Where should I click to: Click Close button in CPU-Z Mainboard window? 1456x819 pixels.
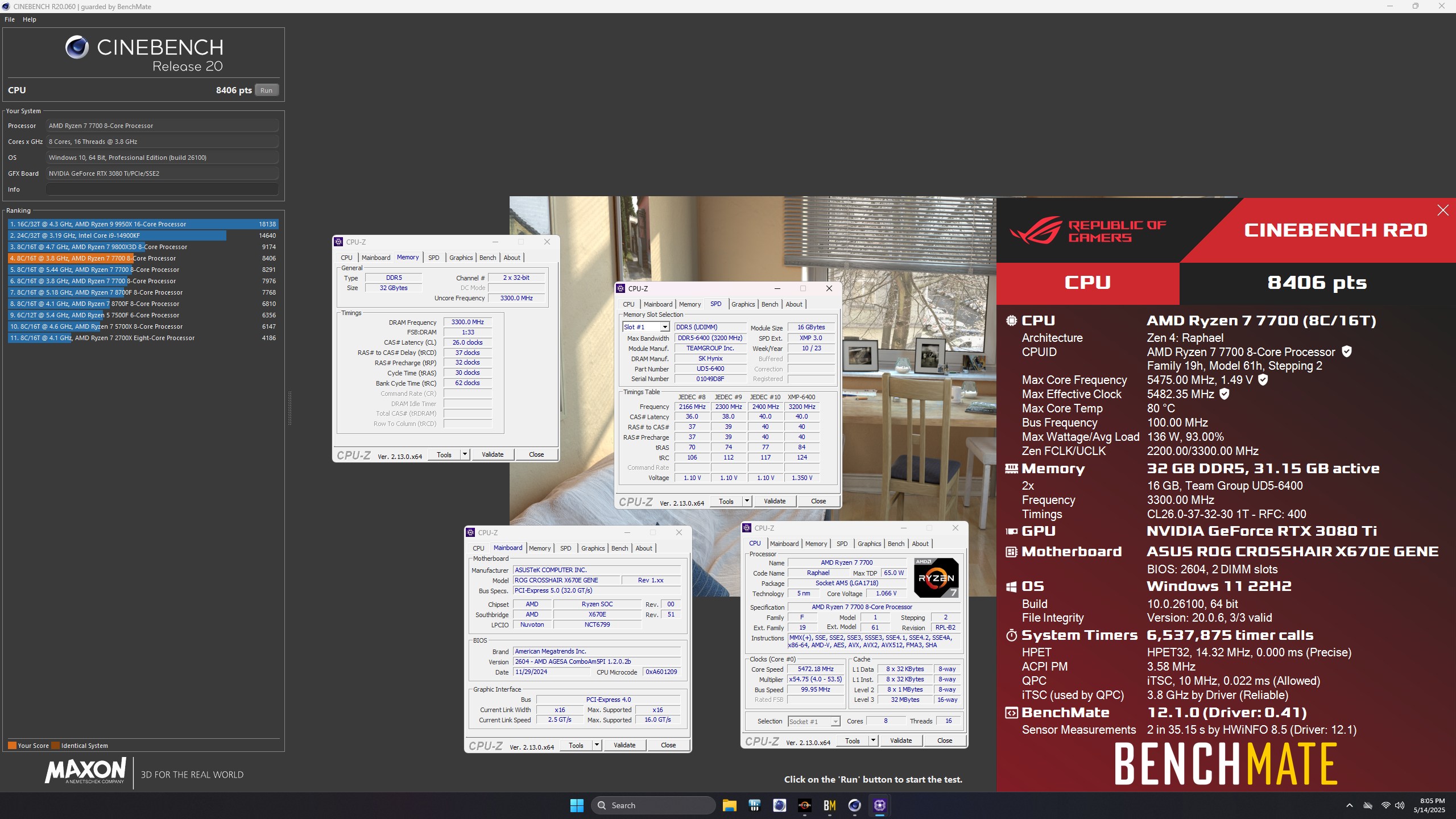pos(668,745)
